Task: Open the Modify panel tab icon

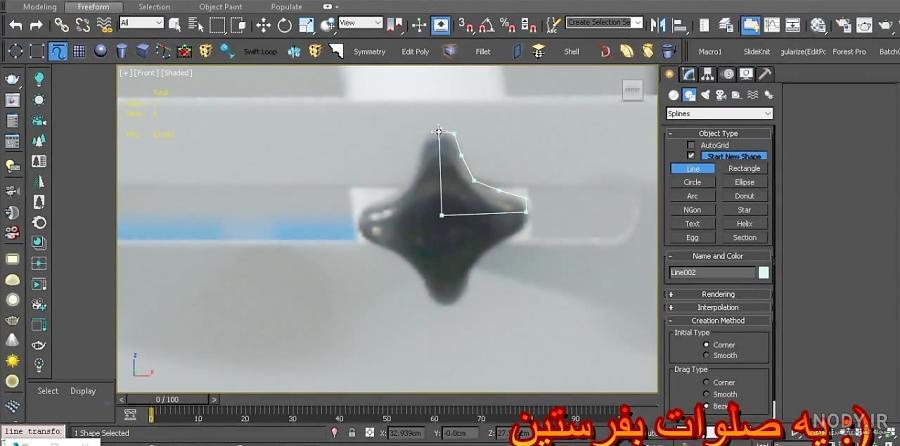Action: click(x=688, y=74)
